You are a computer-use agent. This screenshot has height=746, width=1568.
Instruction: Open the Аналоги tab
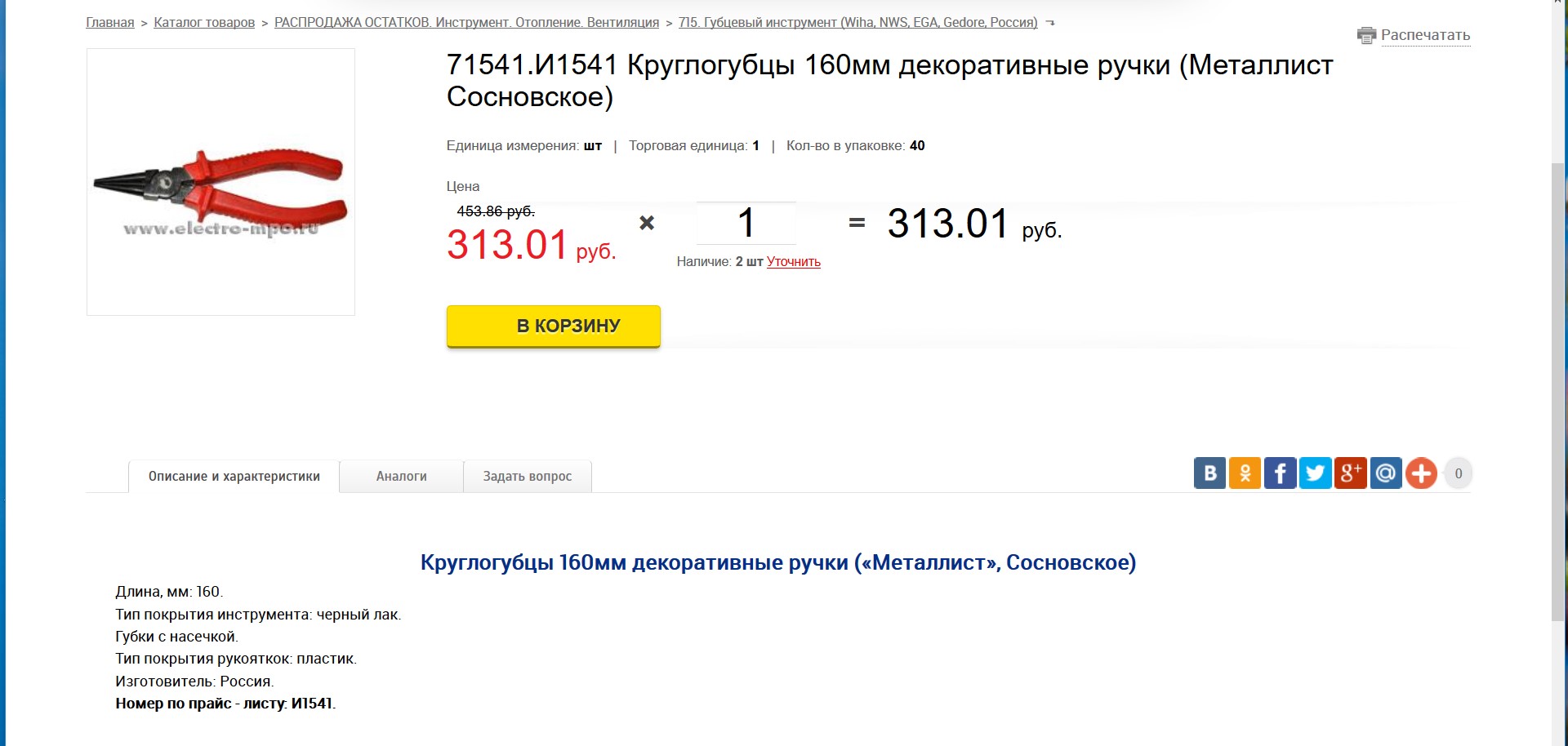[x=402, y=477]
